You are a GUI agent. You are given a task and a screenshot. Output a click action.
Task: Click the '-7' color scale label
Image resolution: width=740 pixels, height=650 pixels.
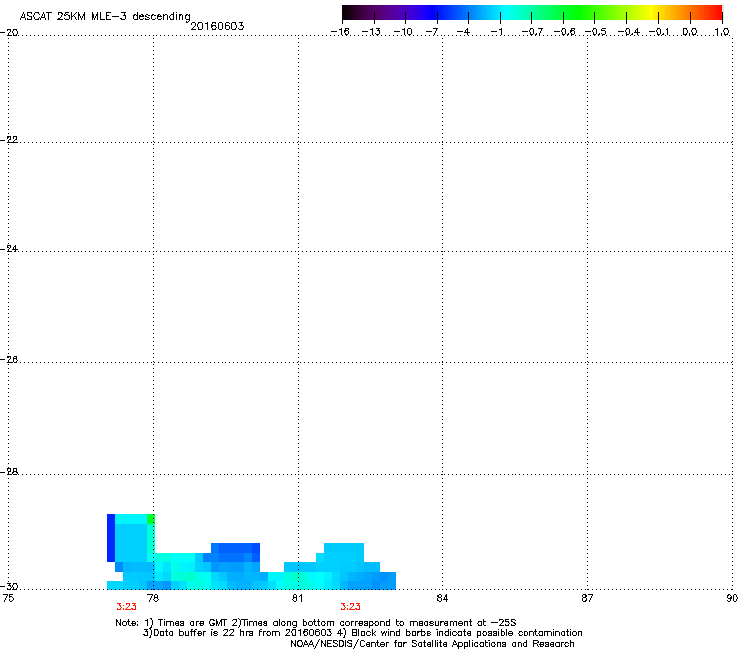coord(432,32)
